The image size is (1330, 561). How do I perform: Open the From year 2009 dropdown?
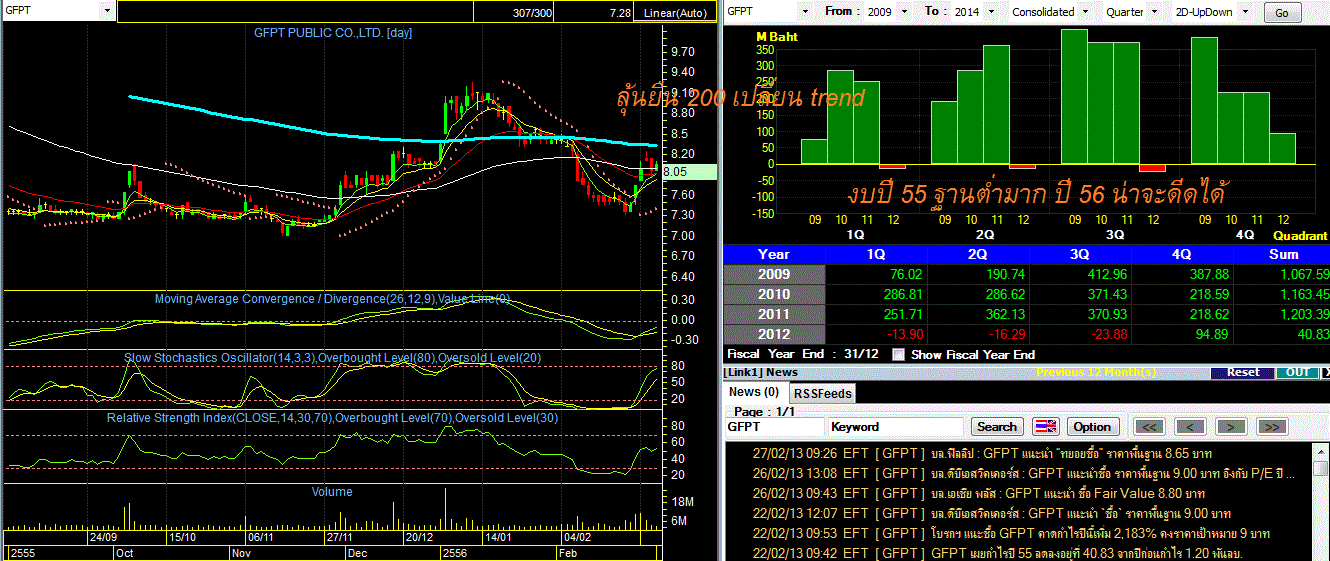pos(906,11)
